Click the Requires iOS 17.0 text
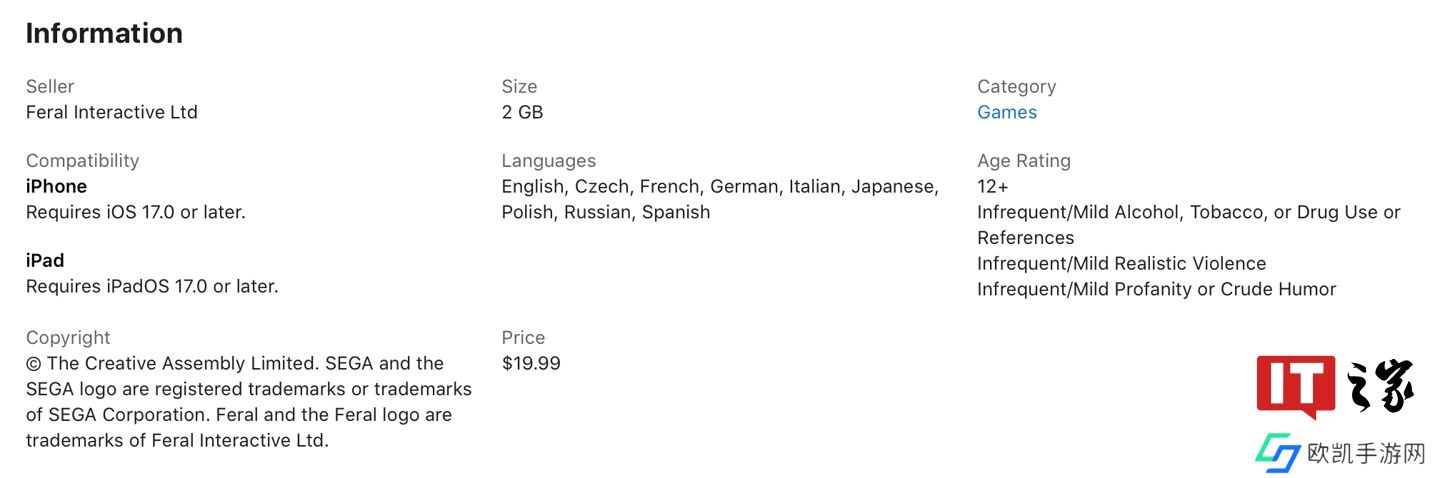The height and width of the screenshot is (478, 1440). pyautogui.click(x=135, y=212)
